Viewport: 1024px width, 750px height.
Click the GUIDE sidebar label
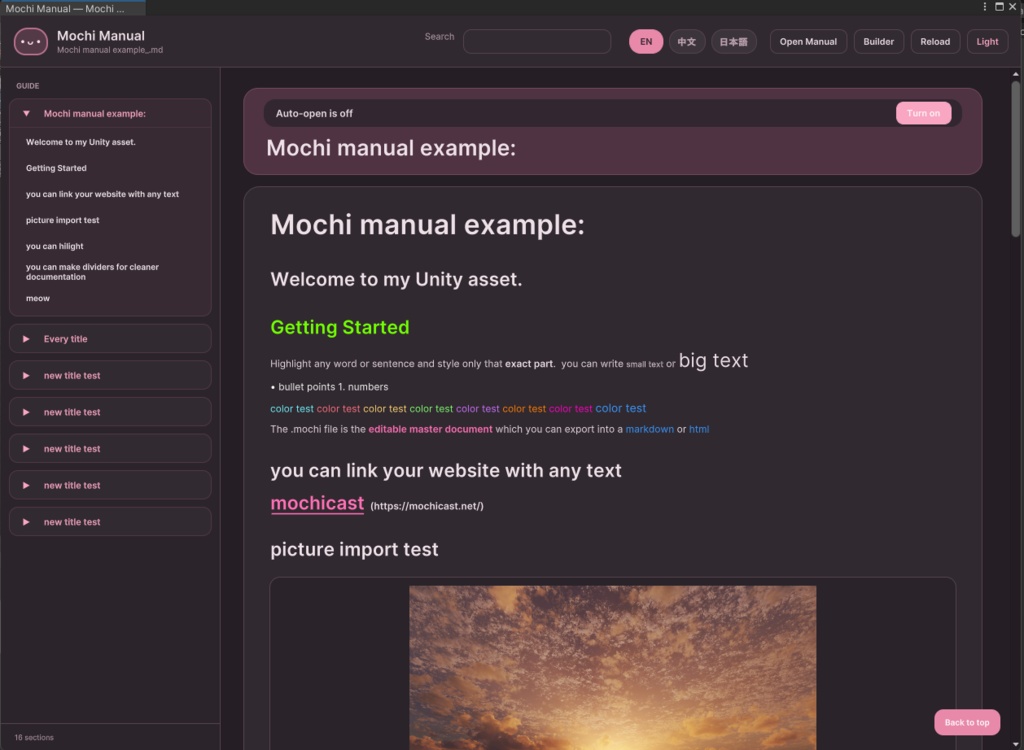tap(27, 86)
